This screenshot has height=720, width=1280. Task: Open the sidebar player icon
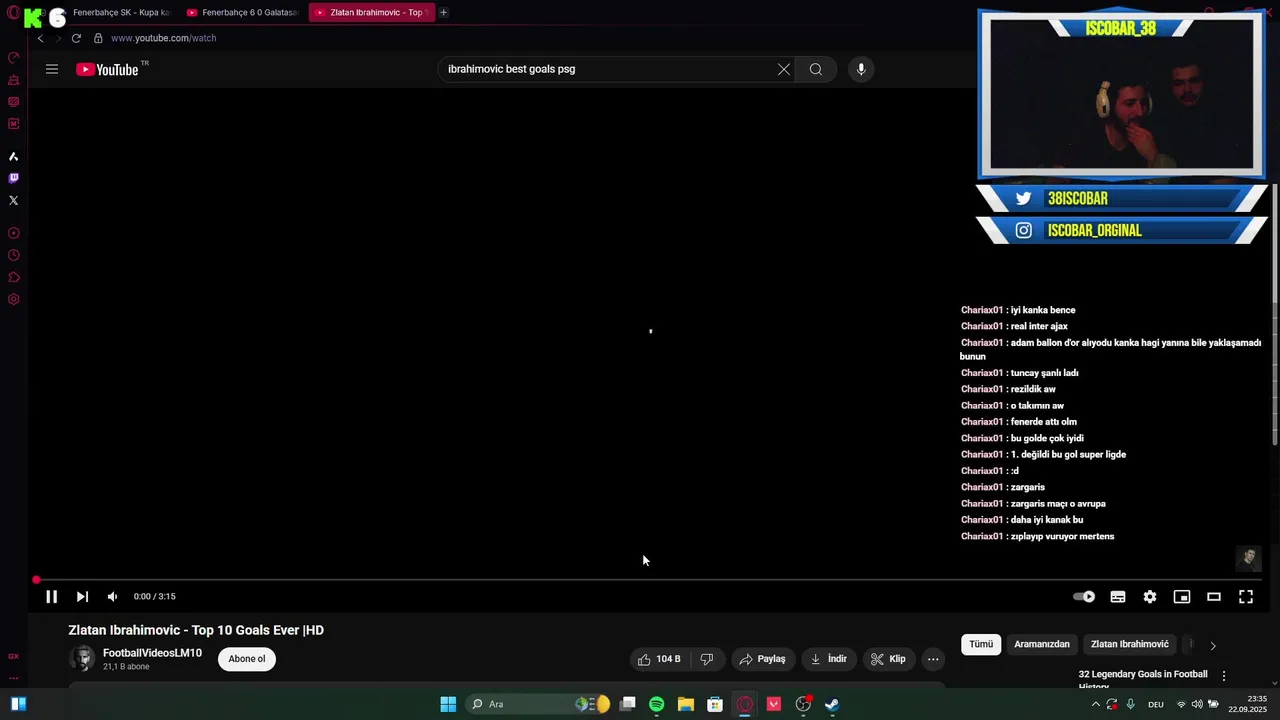point(13,233)
